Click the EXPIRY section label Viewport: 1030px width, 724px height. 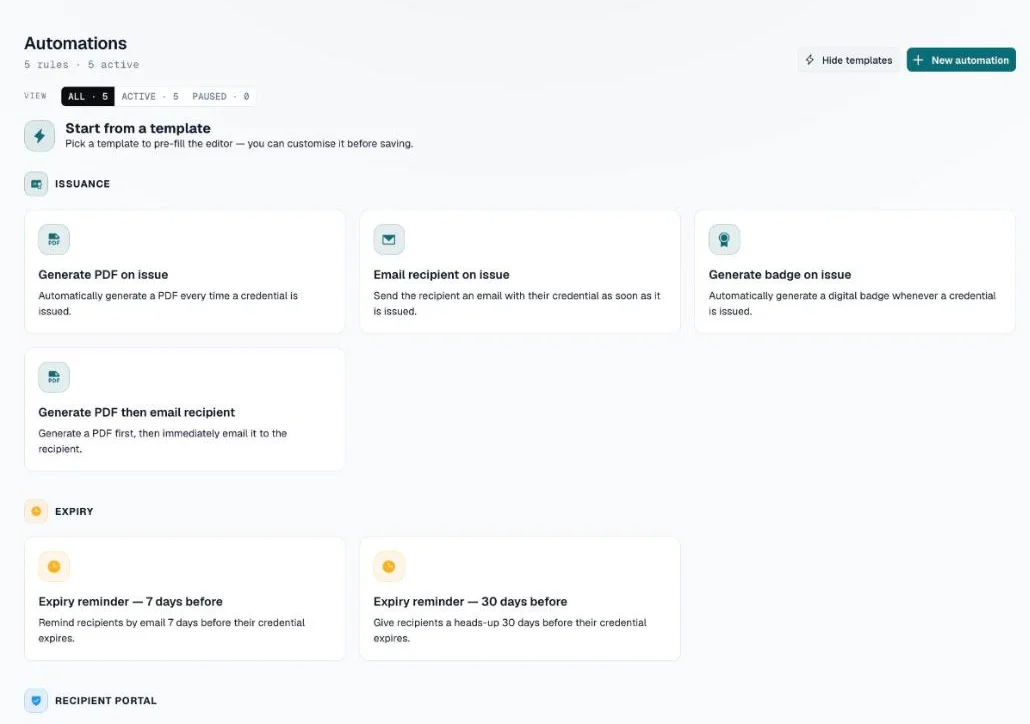(x=74, y=511)
